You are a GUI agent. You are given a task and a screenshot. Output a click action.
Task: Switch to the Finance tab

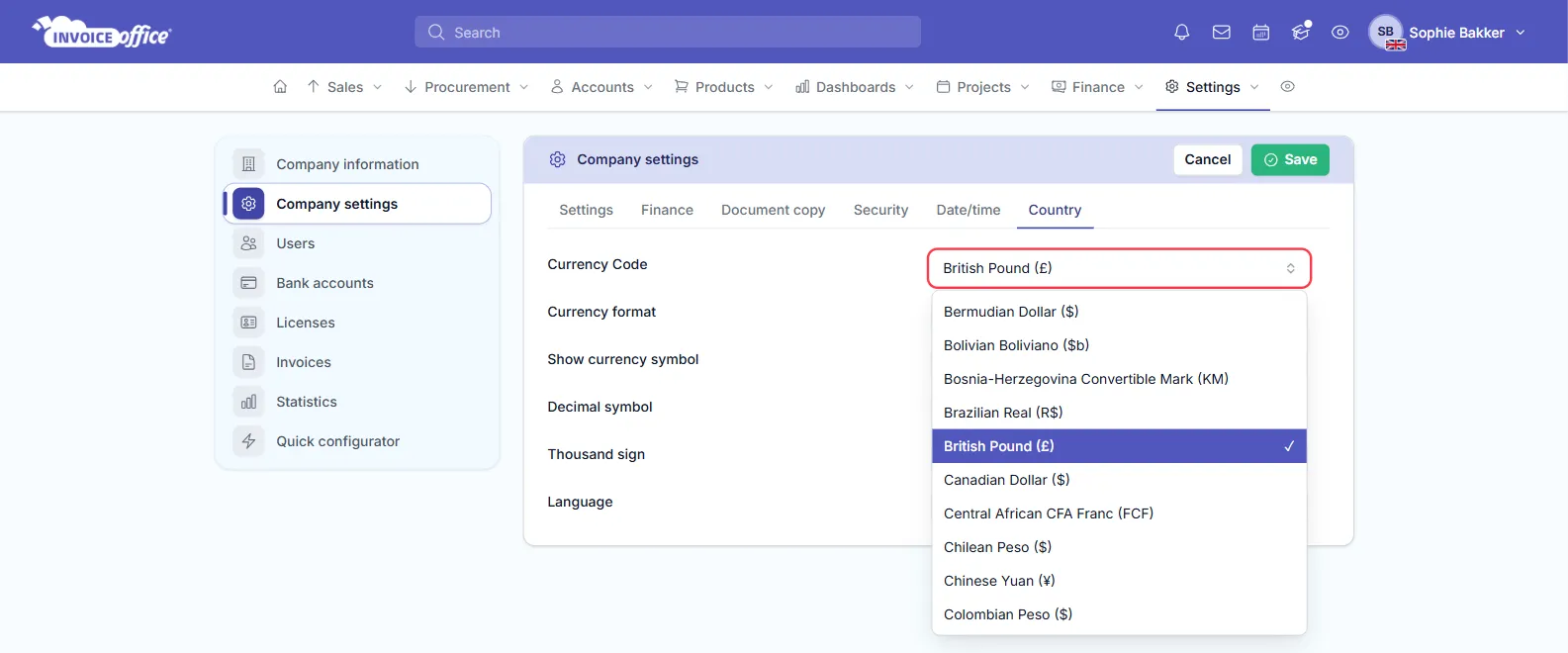point(667,210)
